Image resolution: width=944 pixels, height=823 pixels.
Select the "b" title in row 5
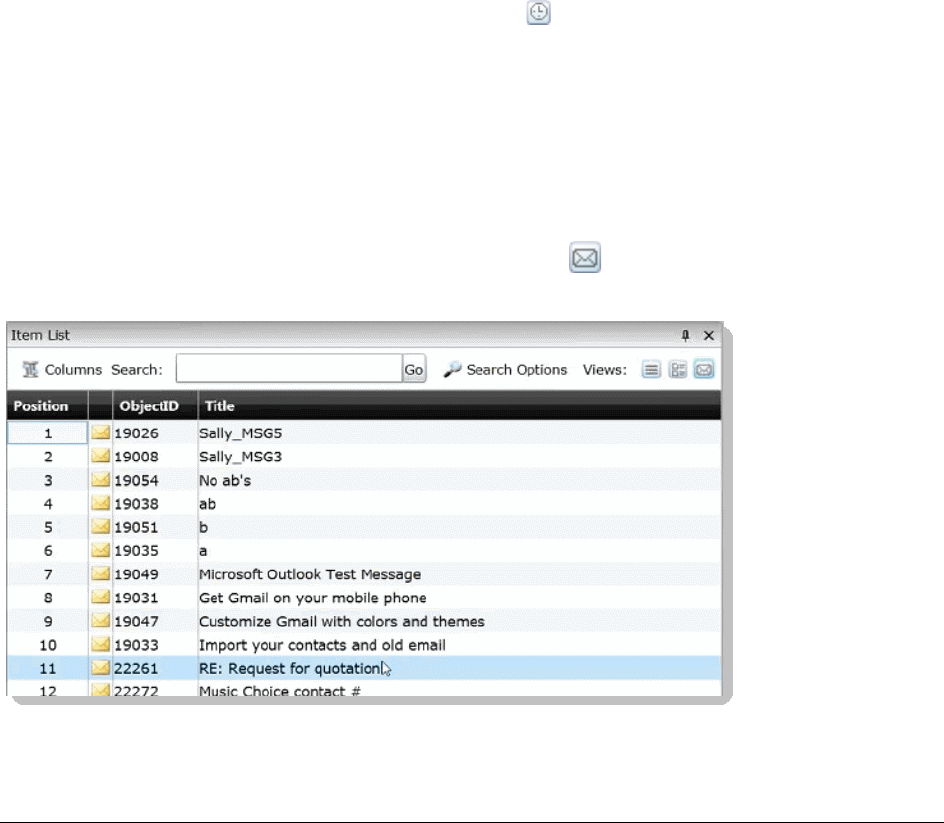(203, 527)
